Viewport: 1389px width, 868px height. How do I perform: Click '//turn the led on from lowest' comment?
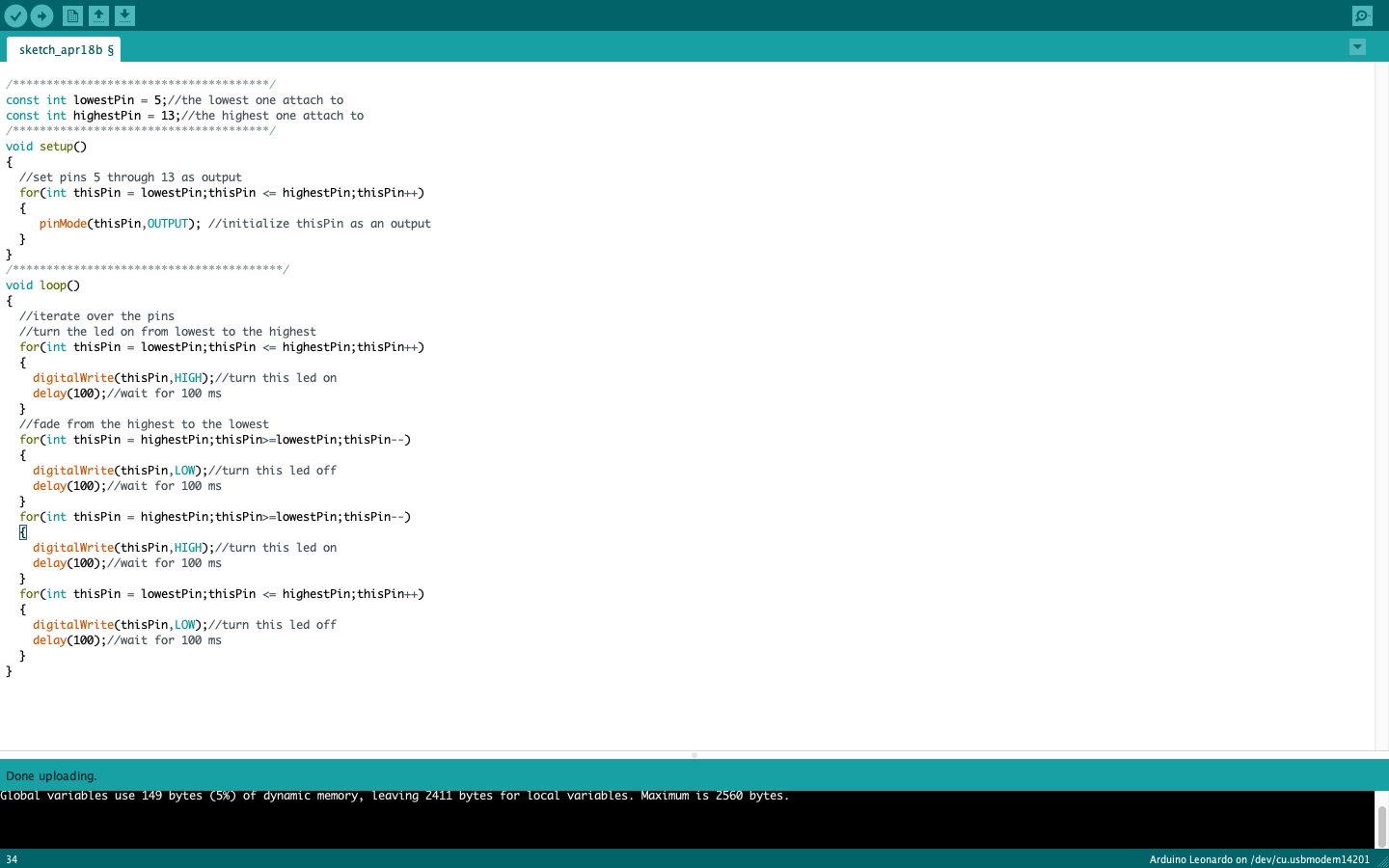click(x=168, y=332)
